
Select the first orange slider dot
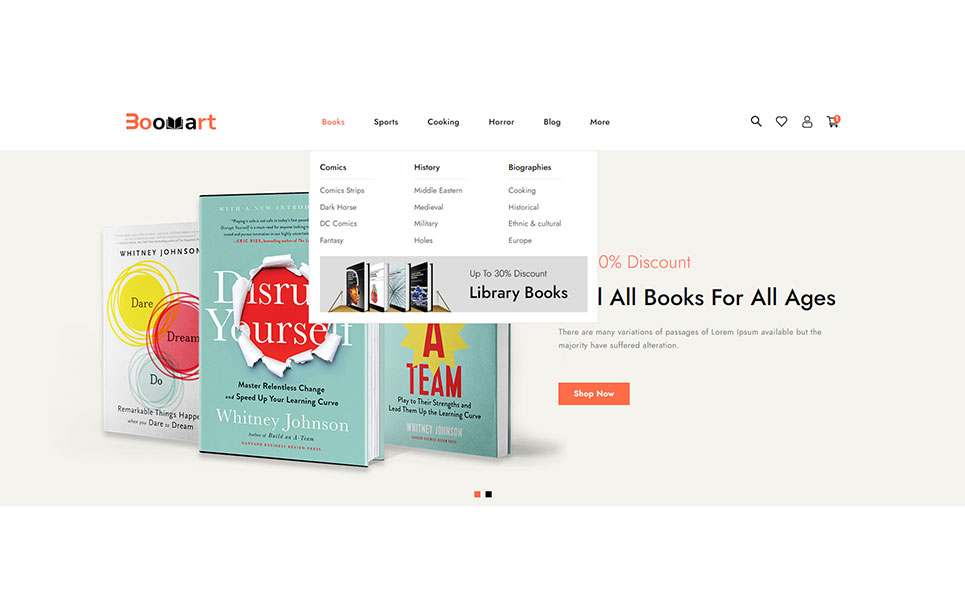coord(477,494)
